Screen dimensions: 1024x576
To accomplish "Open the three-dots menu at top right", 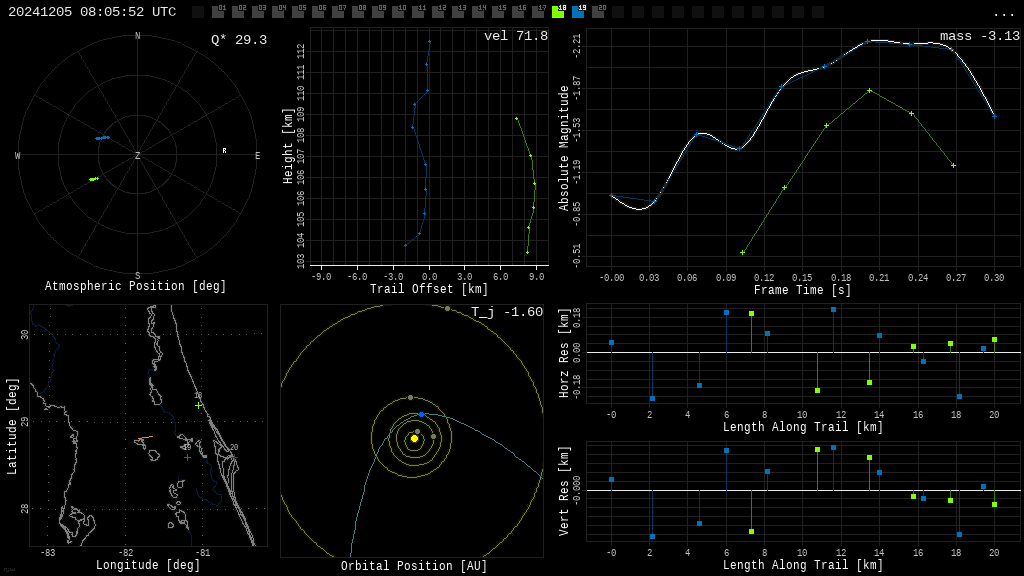I will coord(1003,14).
